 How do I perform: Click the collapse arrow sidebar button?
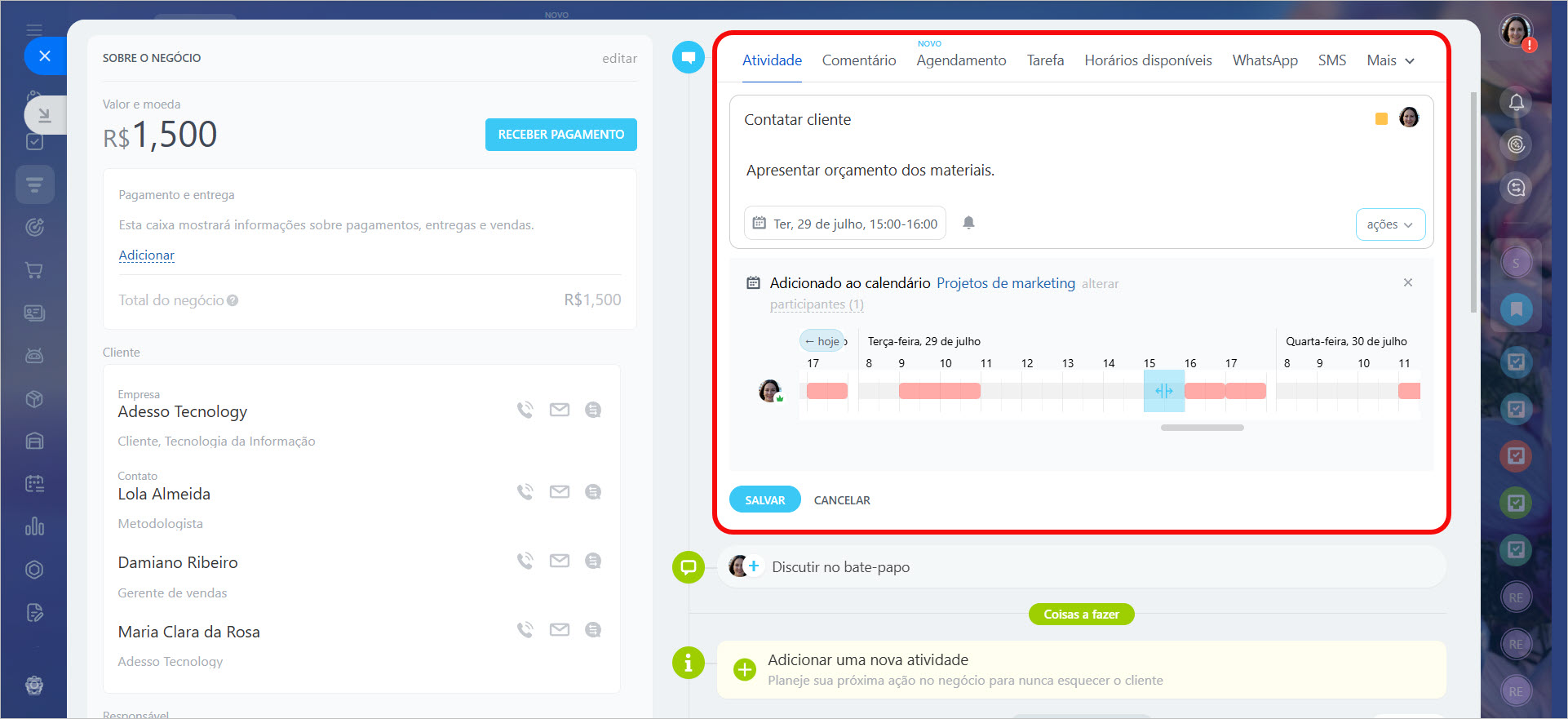pos(44,115)
